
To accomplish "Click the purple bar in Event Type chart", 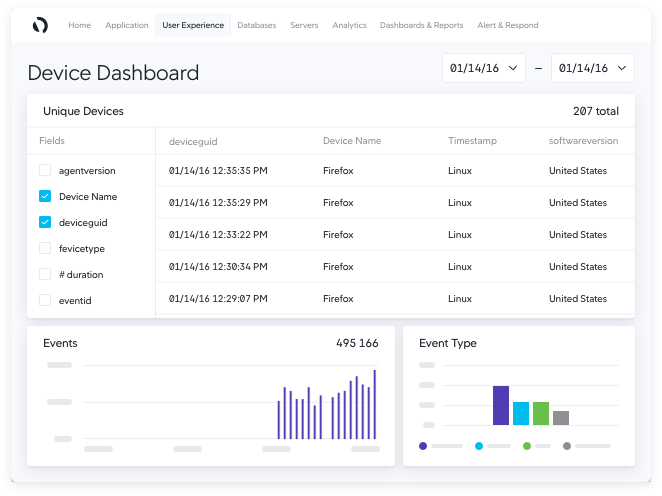I will [x=501, y=405].
